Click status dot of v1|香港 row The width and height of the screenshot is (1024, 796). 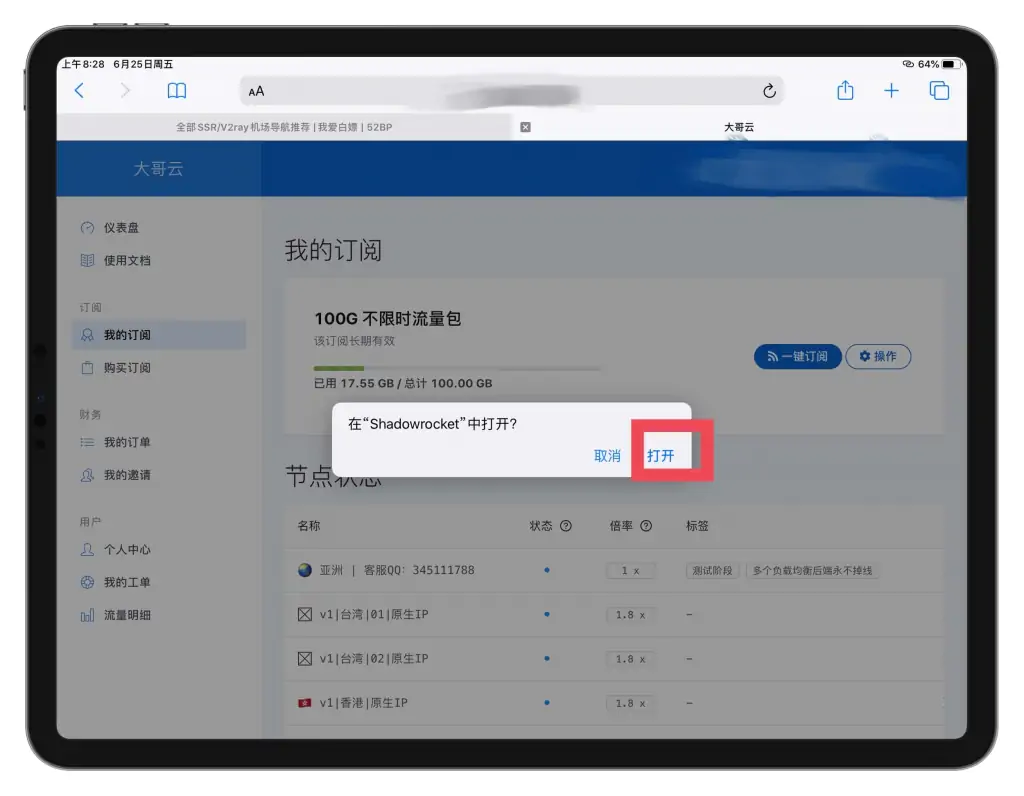[x=547, y=703]
